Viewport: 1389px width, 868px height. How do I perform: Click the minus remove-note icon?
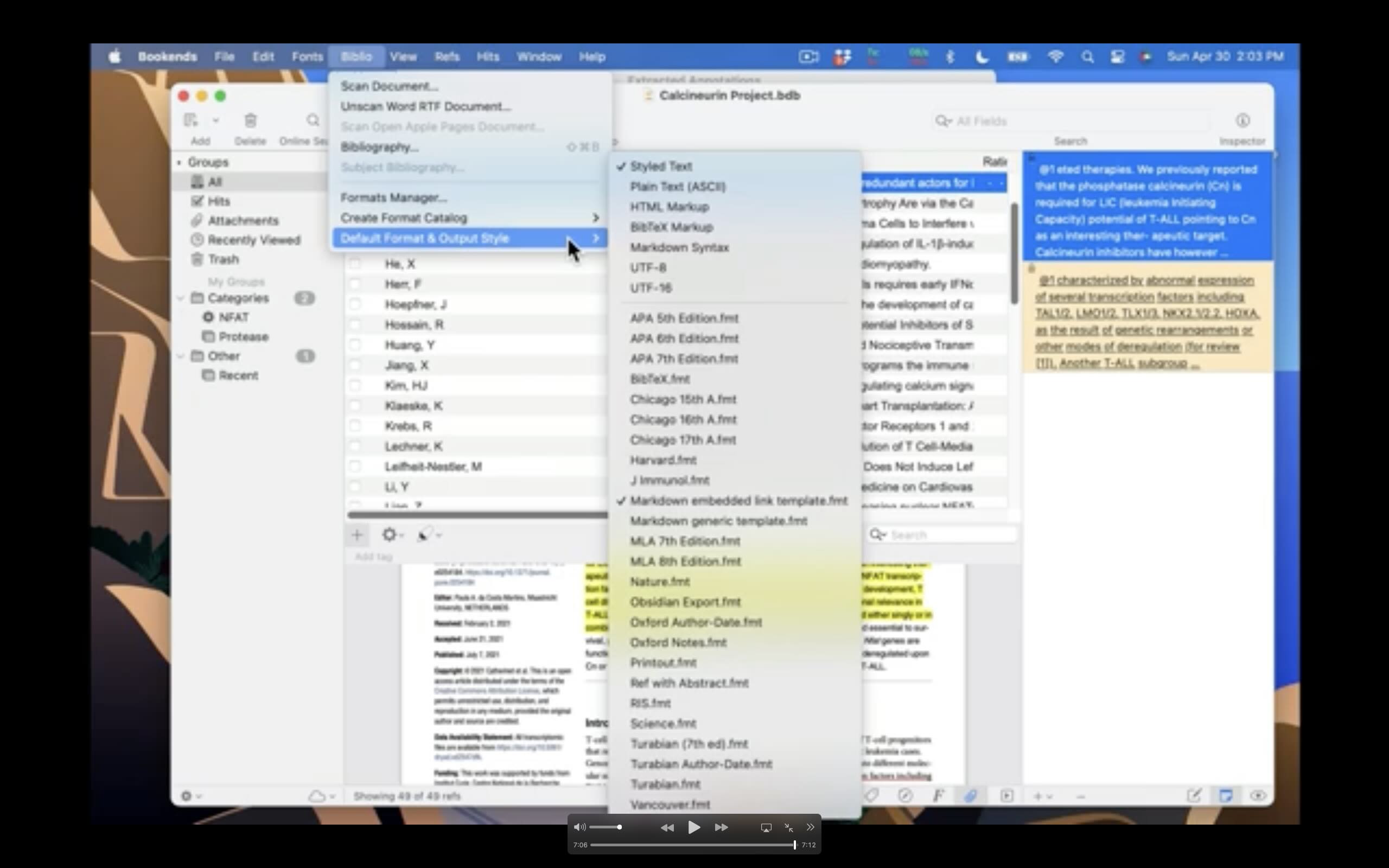(x=1080, y=796)
